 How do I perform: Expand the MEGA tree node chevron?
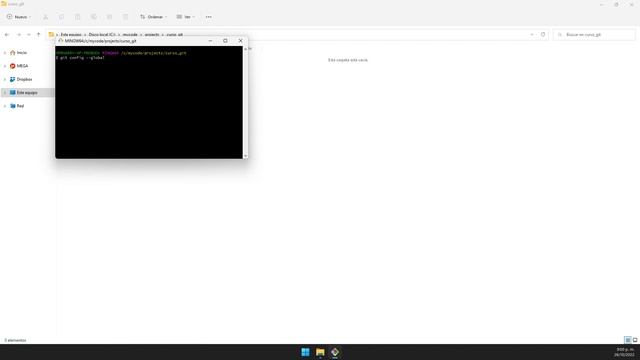5,66
